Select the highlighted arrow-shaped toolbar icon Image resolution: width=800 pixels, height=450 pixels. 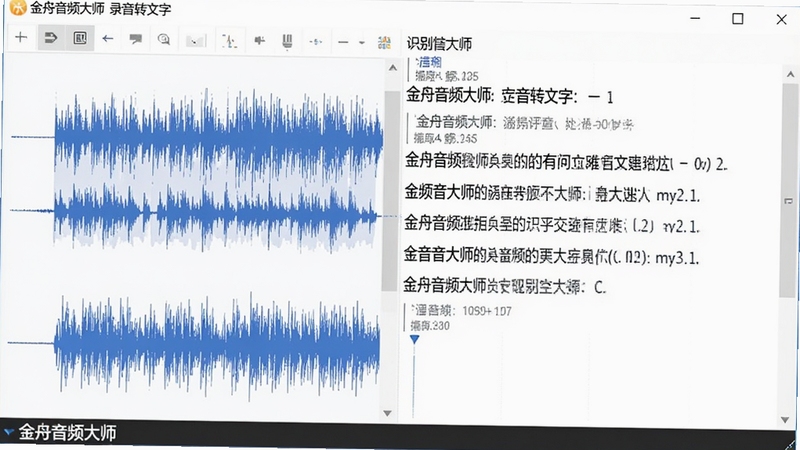point(51,38)
